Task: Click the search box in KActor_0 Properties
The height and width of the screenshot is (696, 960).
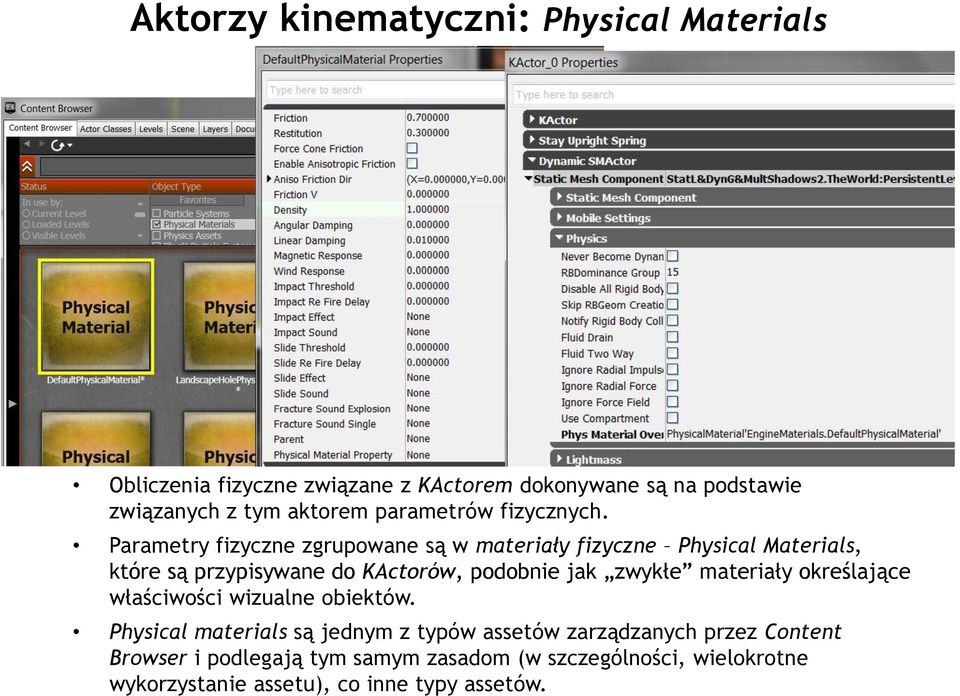Action: (x=733, y=95)
